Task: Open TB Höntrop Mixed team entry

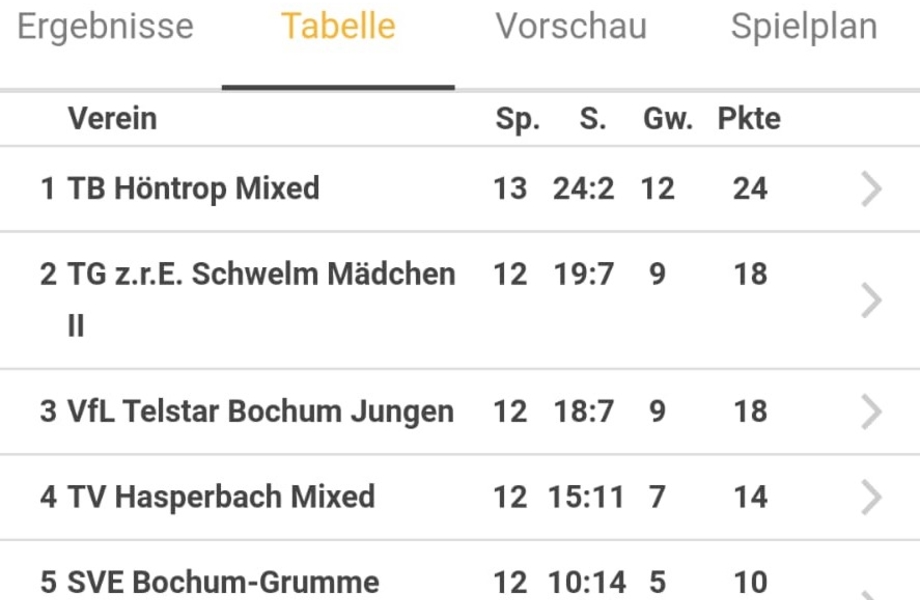Action: coord(193,189)
